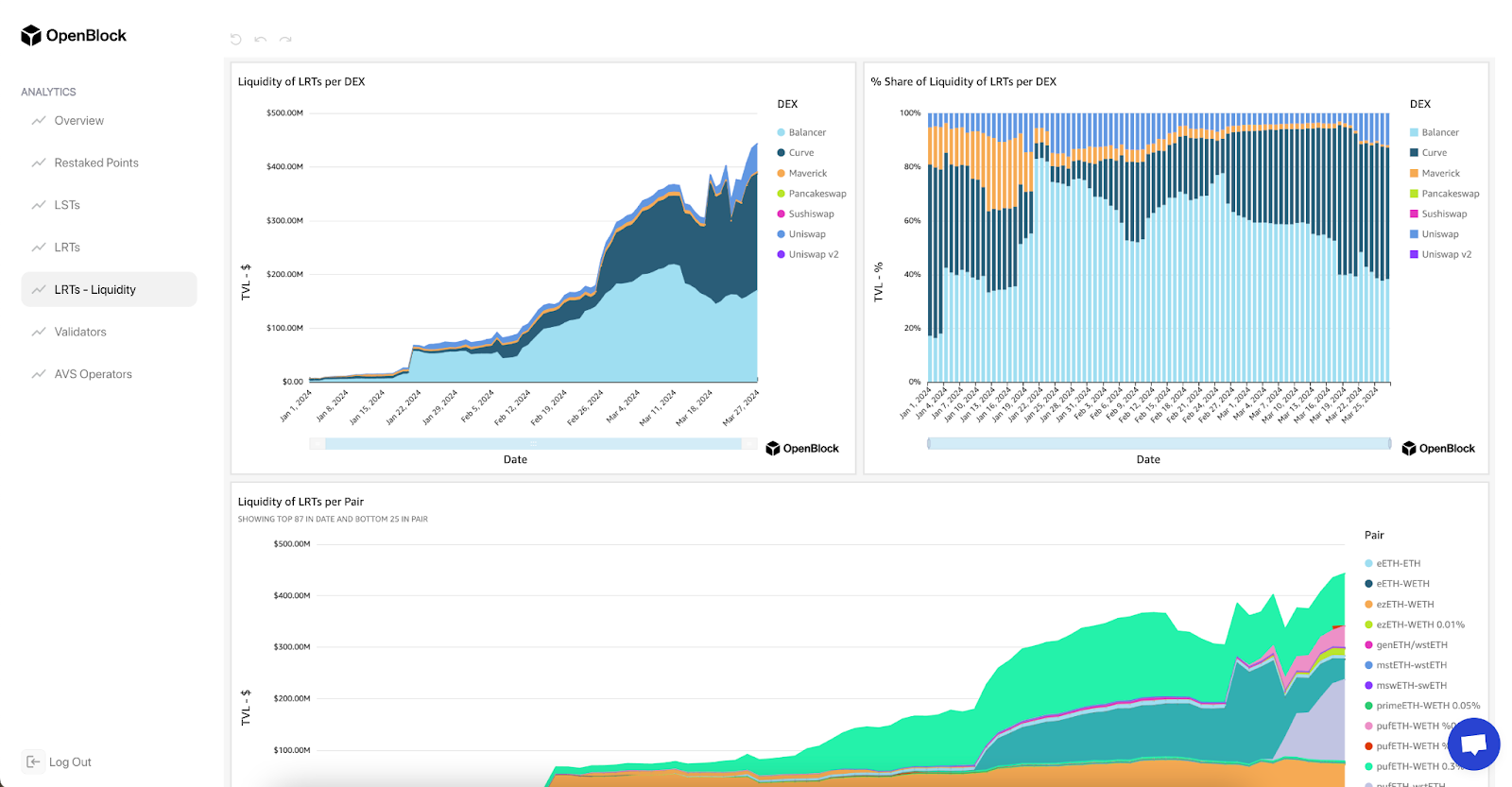Toggle Uniswap in Liquidity per DEX legend
This screenshot has width=1512, height=787.
click(x=801, y=234)
